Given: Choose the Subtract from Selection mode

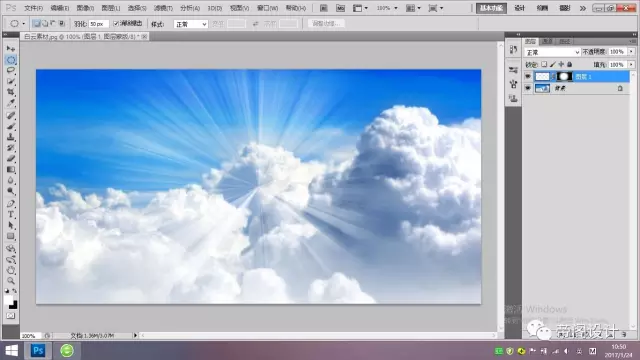Looking at the screenshot, I should (x=53, y=24).
